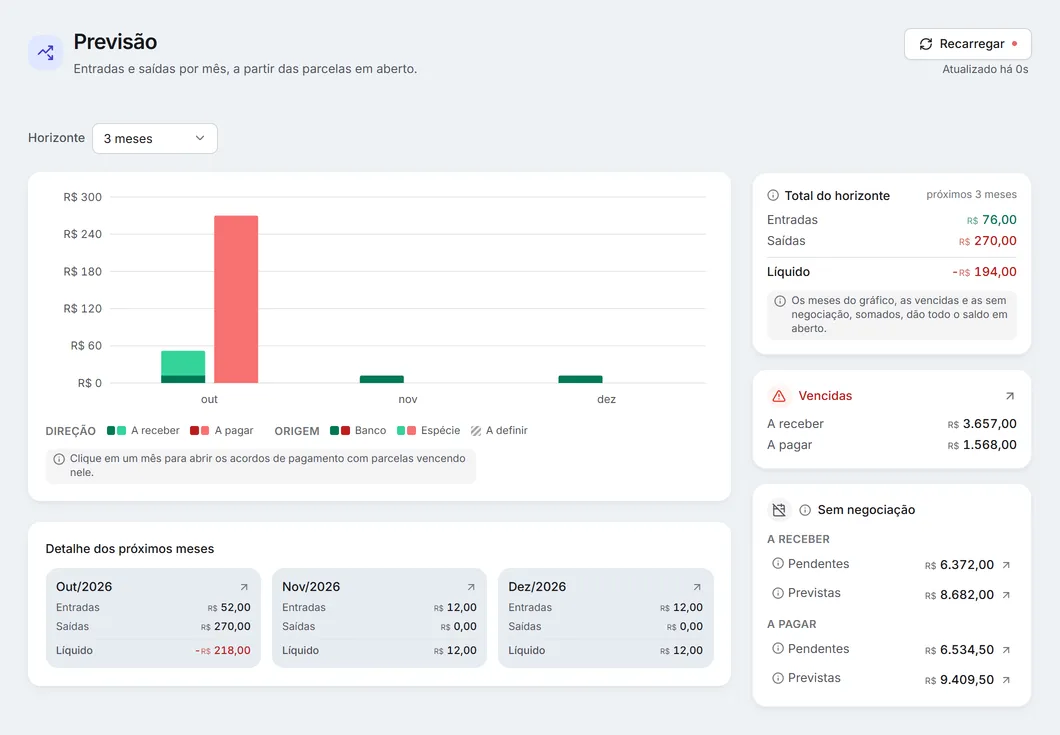Viewport: 1060px width, 735px height.
Task: Click the Espécie legend swatch
Action: [x=406, y=431]
